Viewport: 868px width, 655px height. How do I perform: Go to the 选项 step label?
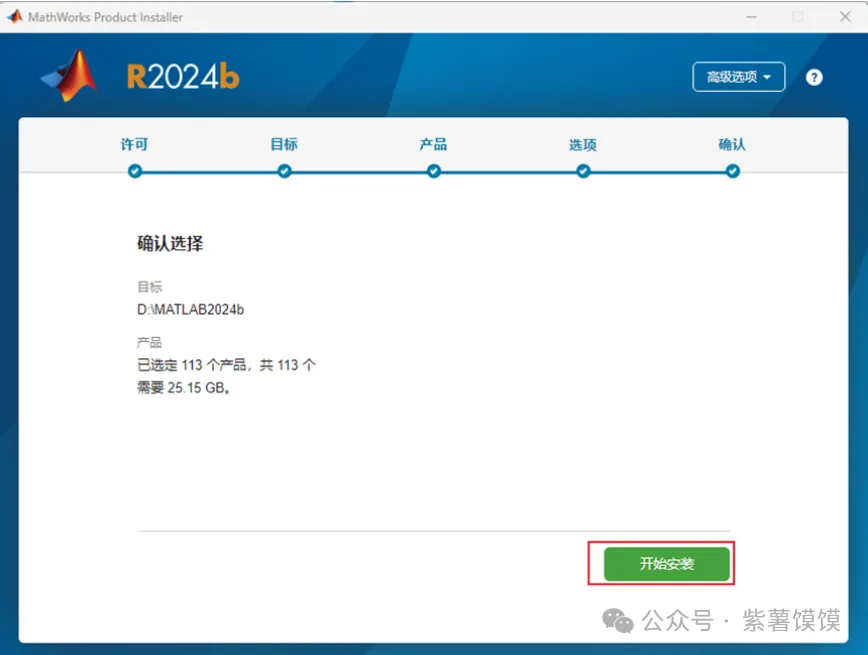[583, 145]
